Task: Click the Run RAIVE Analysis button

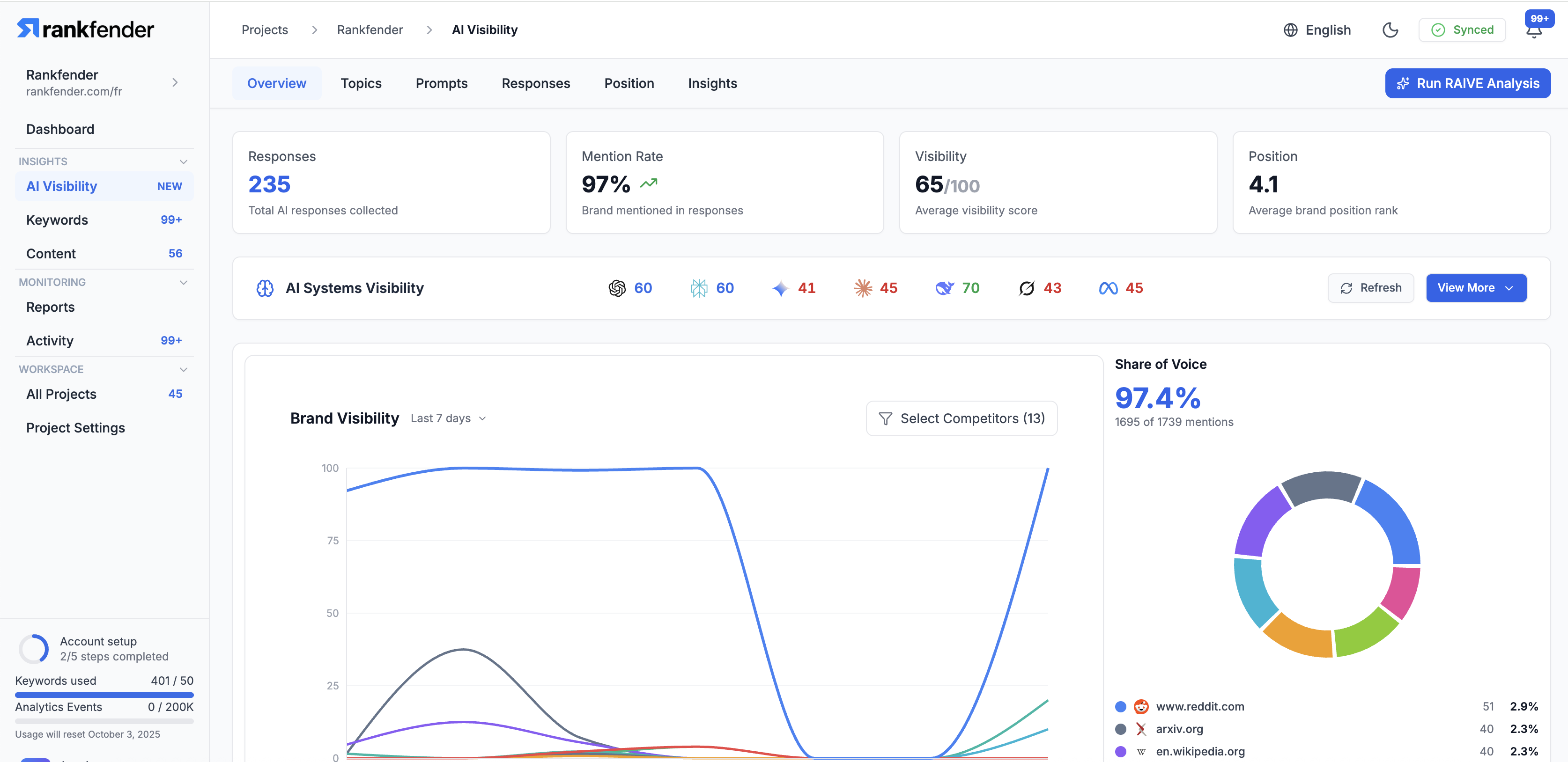Action: (x=1467, y=83)
